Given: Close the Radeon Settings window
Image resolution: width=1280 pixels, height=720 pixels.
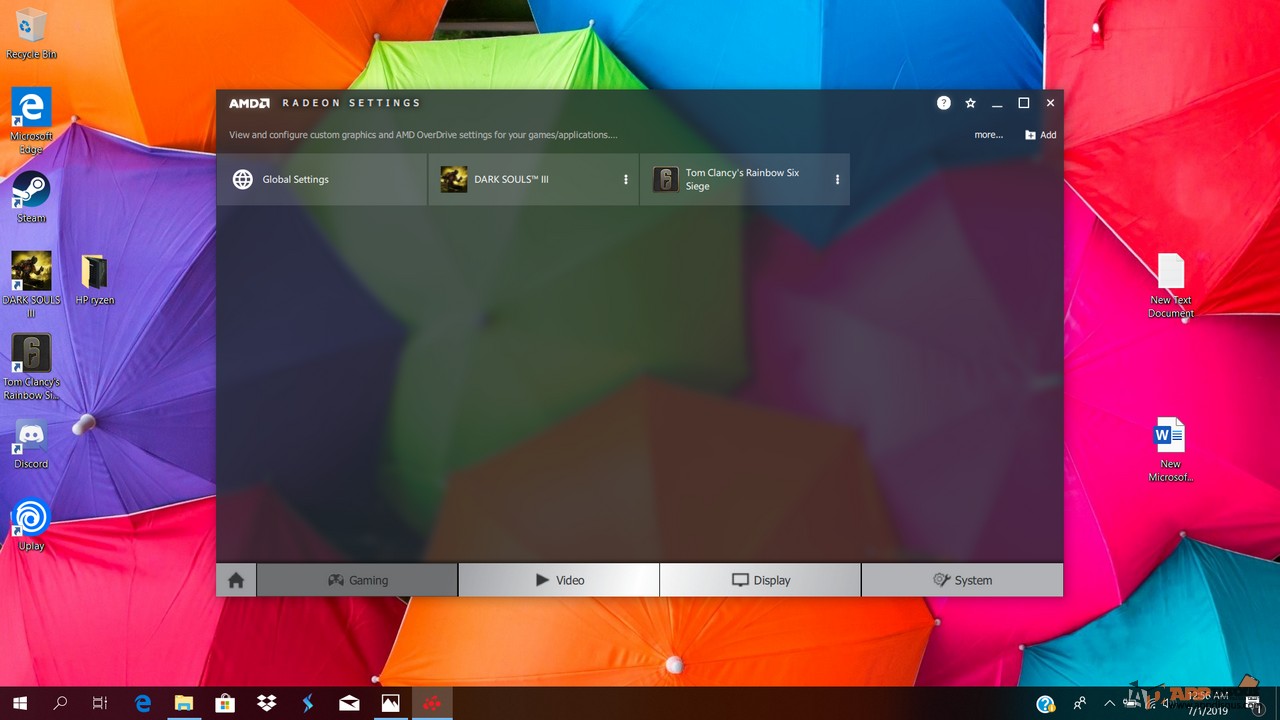Looking at the screenshot, I should pyautogui.click(x=1050, y=103).
